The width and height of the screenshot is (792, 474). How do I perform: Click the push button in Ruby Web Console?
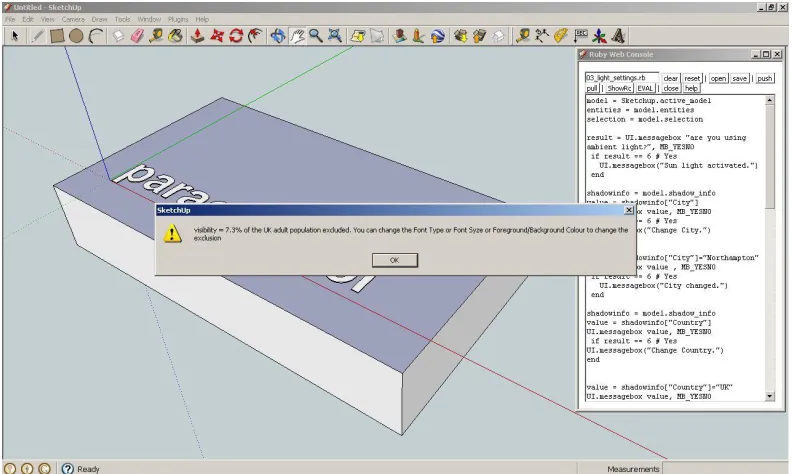(765, 78)
